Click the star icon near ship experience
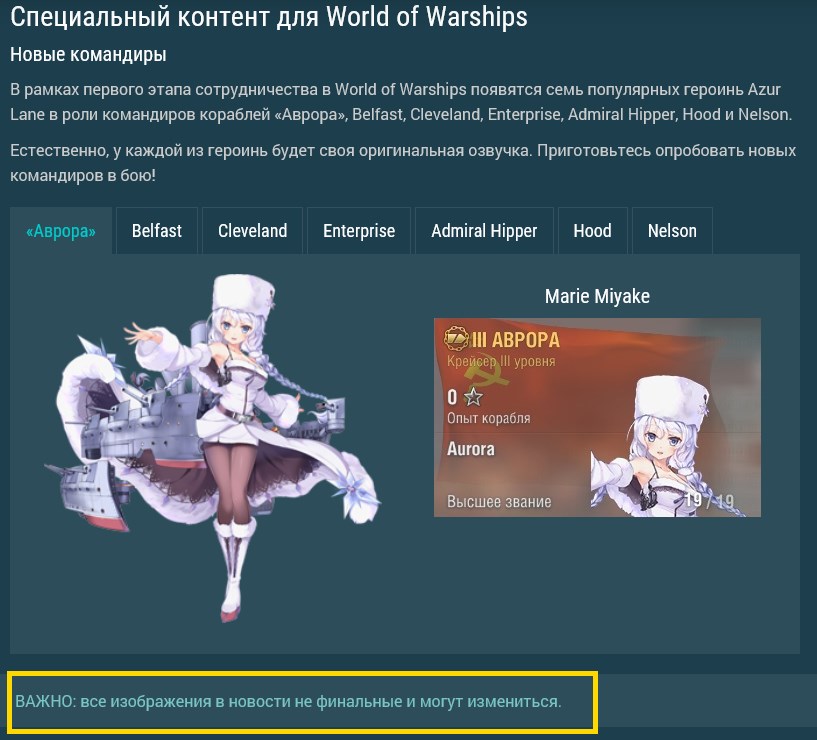The width and height of the screenshot is (817, 740). (473, 397)
